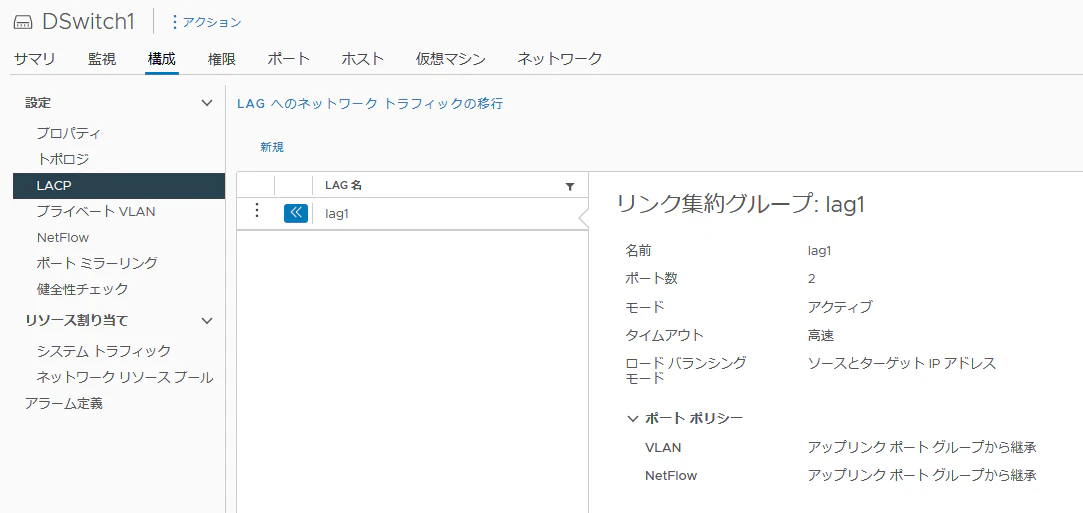Click the ポート数 label

651,279
